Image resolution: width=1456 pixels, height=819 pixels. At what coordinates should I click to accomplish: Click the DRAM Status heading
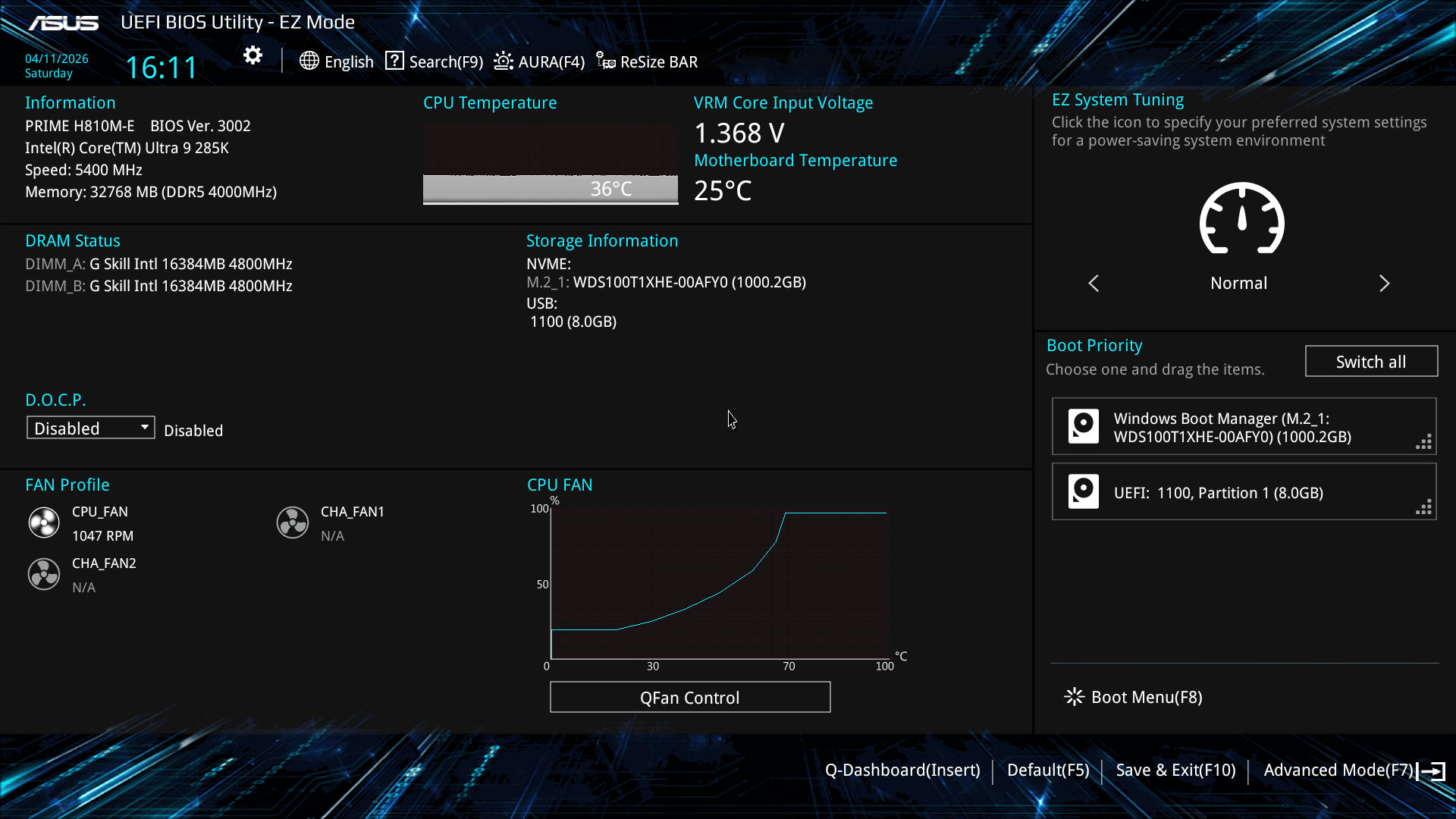(73, 240)
